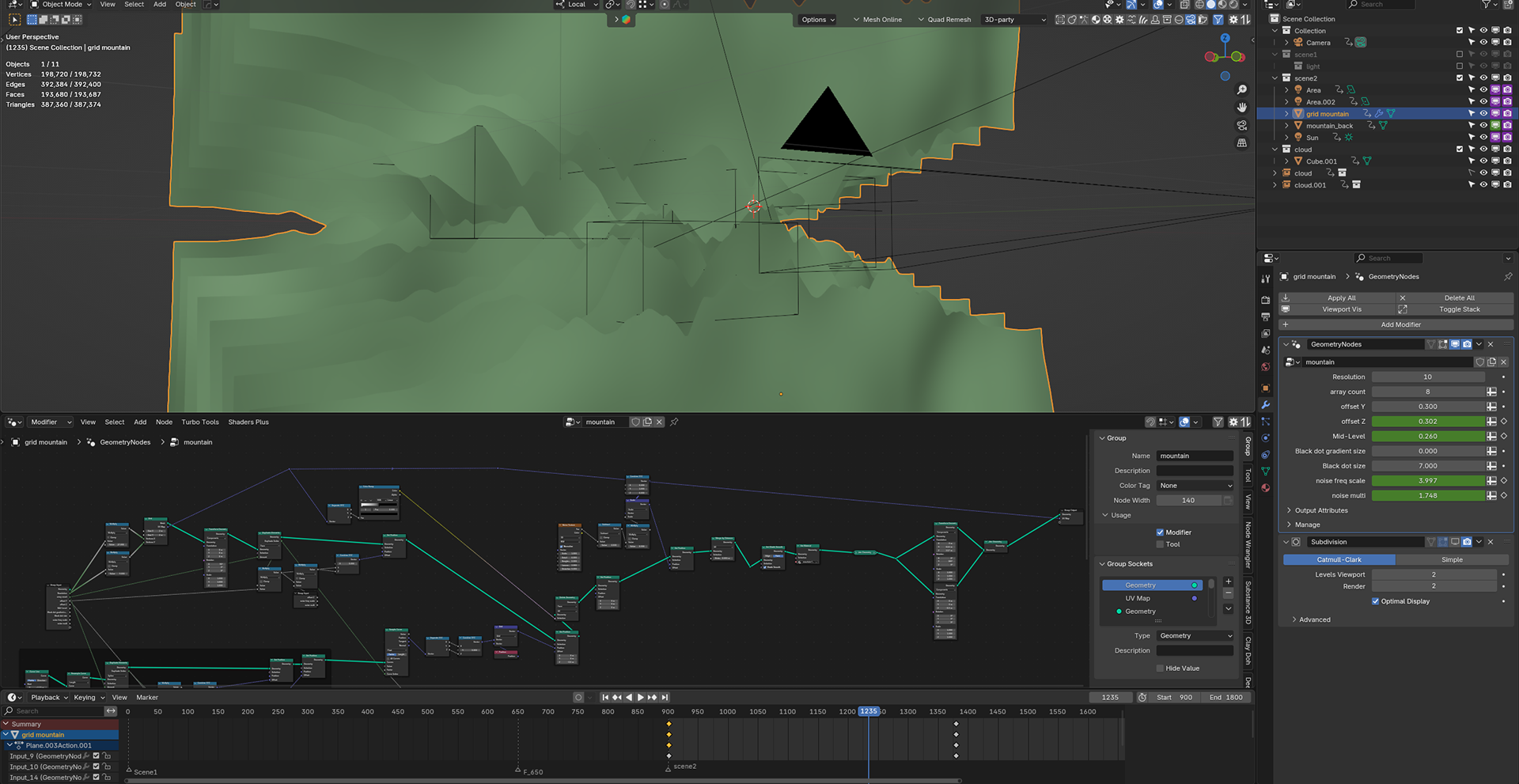This screenshot has width=1519, height=784.
Task: Collapse the Usage subpanel
Action: point(1106,516)
